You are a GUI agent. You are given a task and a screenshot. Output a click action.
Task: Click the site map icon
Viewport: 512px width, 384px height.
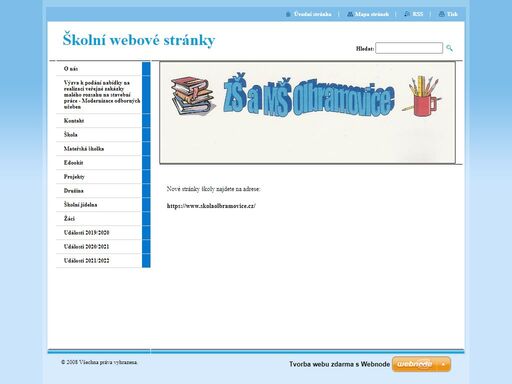click(x=350, y=14)
